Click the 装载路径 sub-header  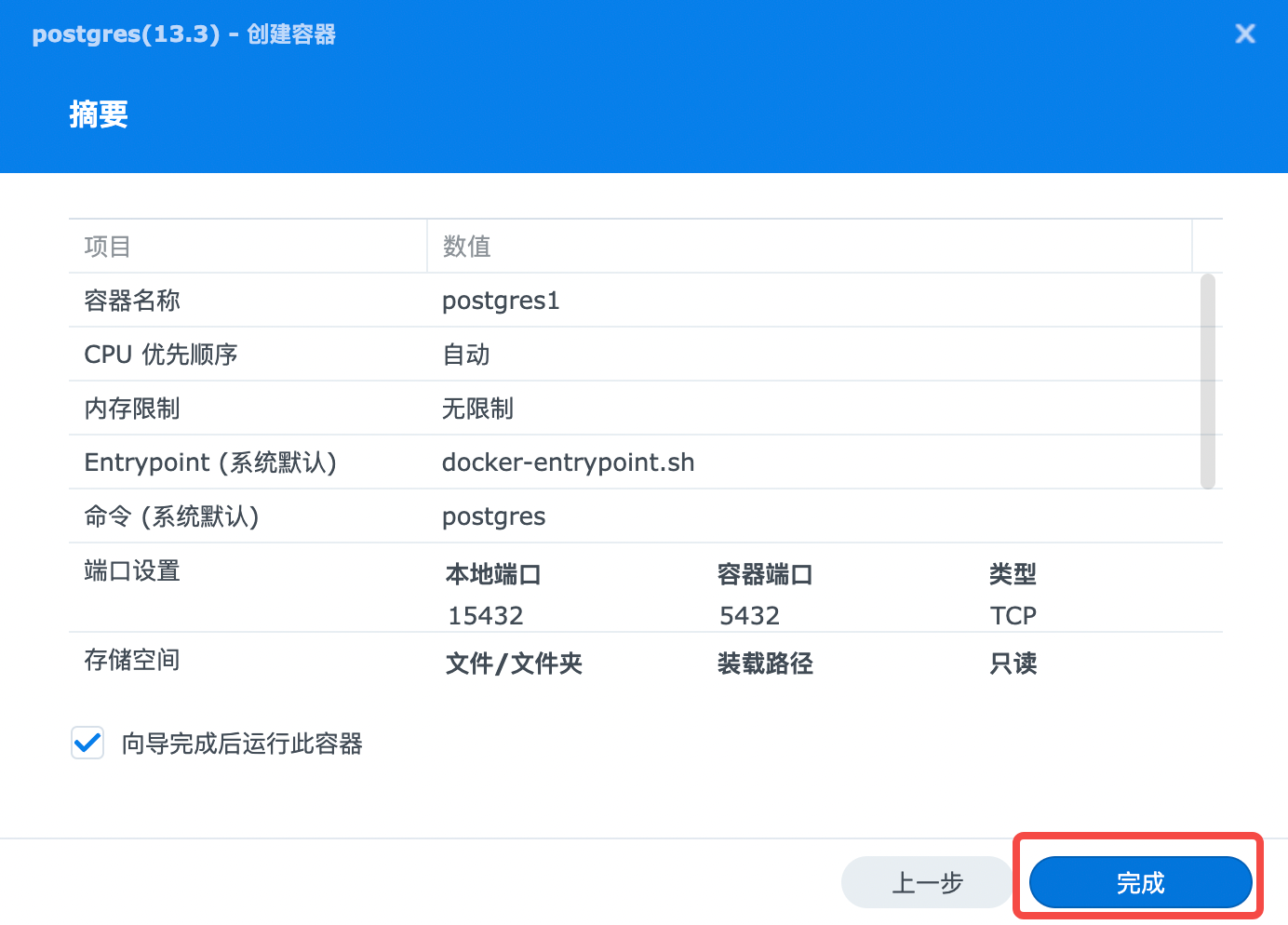(x=765, y=664)
